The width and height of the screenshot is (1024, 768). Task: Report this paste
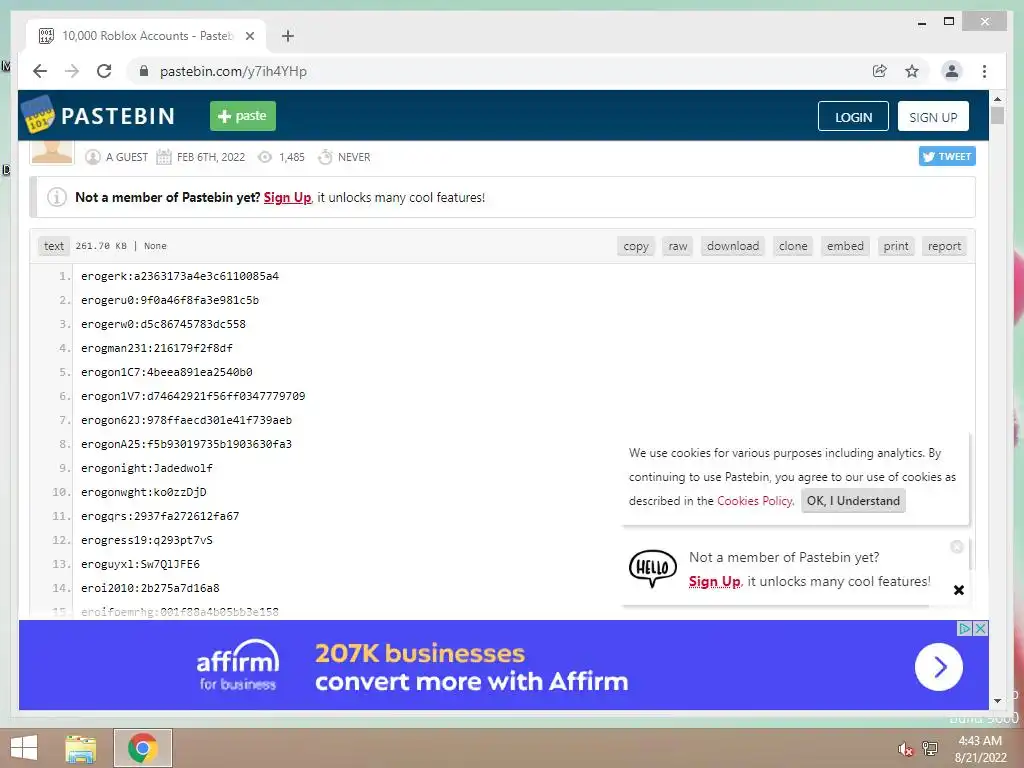944,246
